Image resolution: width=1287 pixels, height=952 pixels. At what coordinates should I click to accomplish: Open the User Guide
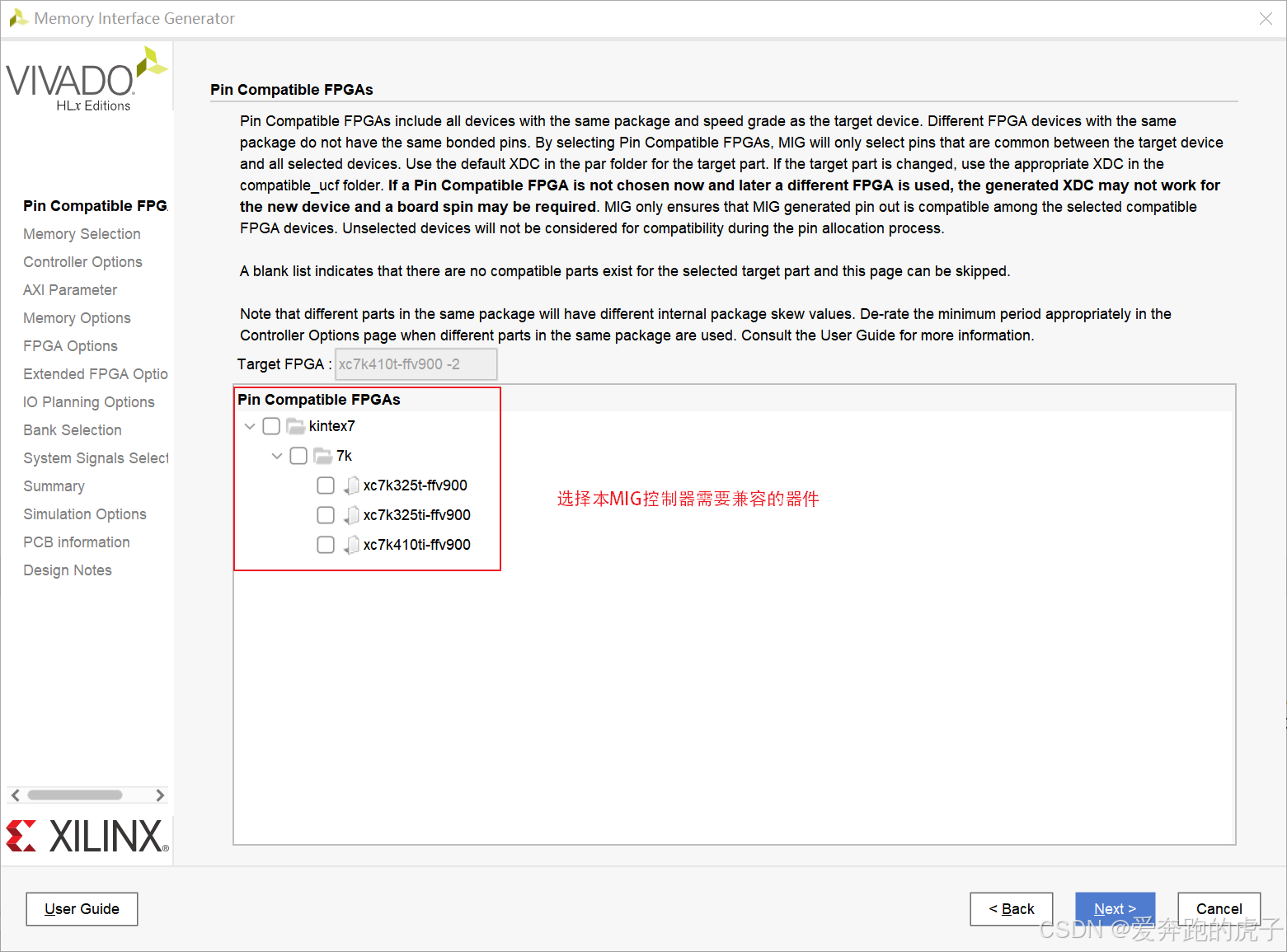(82, 909)
